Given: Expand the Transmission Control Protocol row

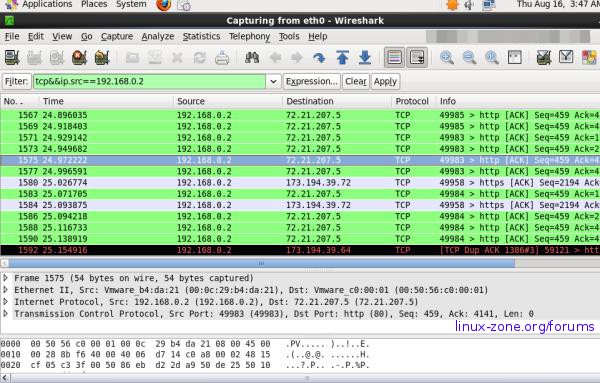Looking at the screenshot, I should [x=6, y=313].
